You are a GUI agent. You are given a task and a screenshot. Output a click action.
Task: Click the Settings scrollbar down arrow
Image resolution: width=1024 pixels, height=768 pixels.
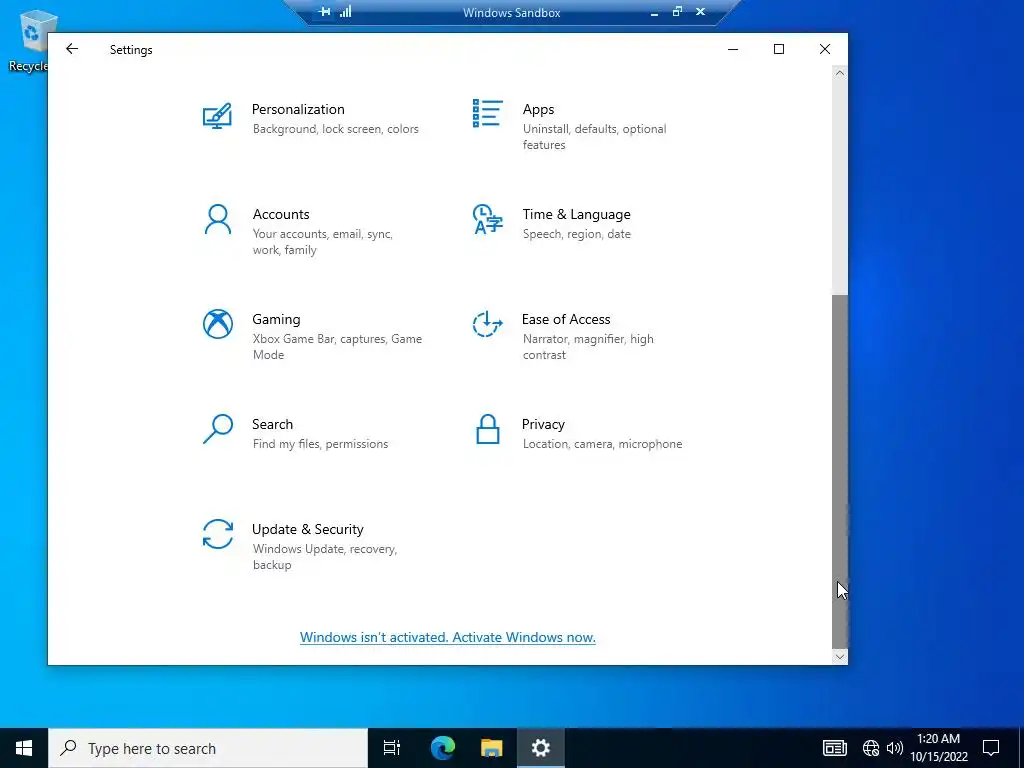(840, 657)
